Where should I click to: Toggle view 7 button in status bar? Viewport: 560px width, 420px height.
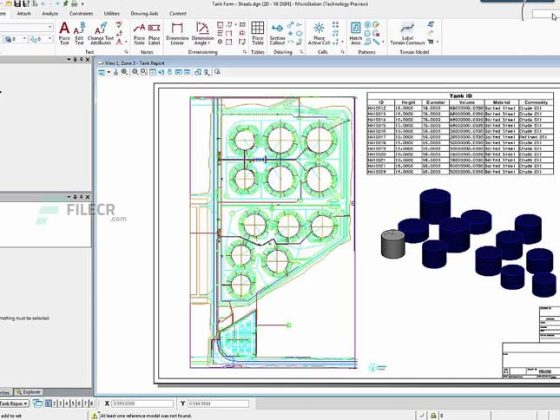(85, 404)
